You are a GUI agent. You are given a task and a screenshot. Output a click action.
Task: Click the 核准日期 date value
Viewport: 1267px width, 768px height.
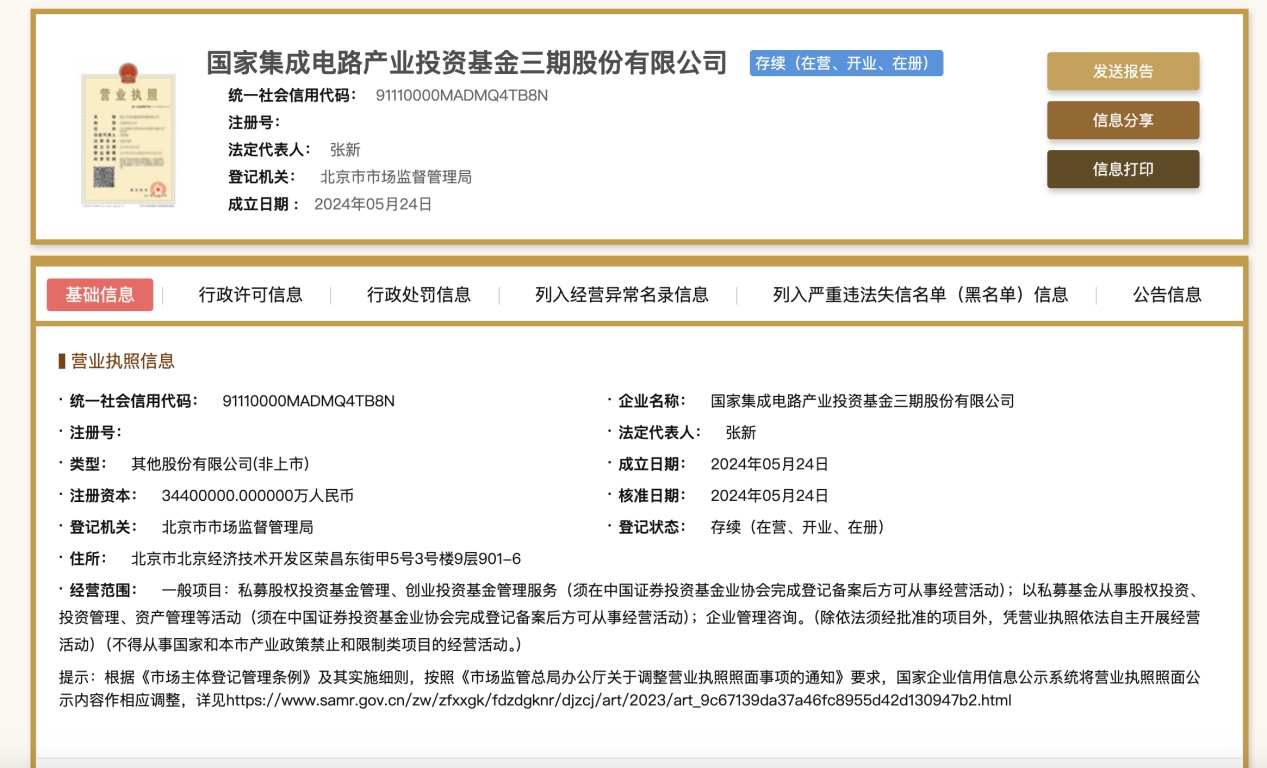[x=769, y=495]
